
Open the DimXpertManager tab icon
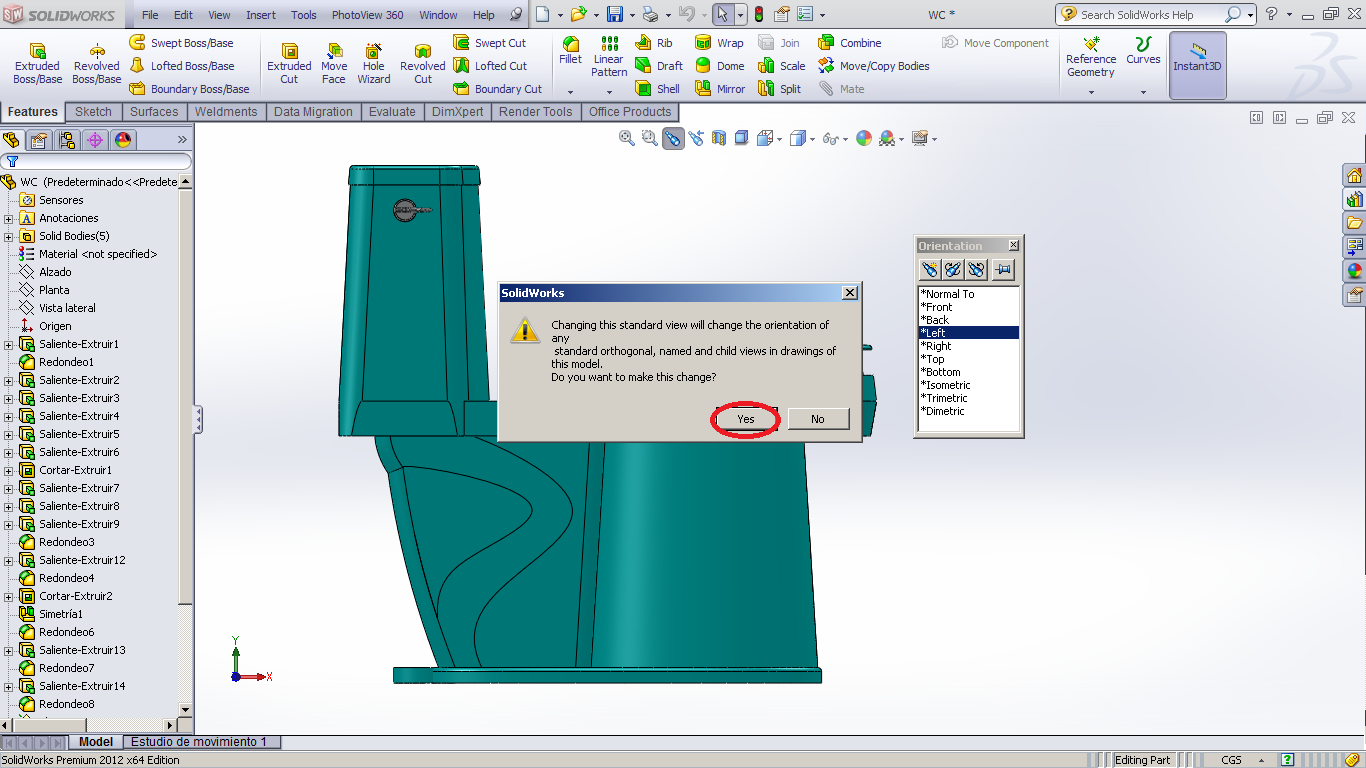coord(95,140)
